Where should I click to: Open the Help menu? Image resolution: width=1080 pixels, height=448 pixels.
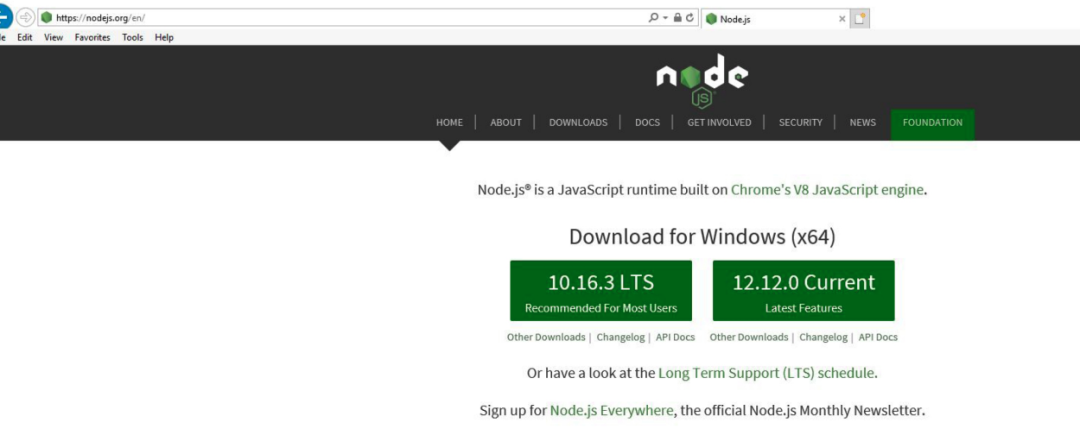[164, 38]
